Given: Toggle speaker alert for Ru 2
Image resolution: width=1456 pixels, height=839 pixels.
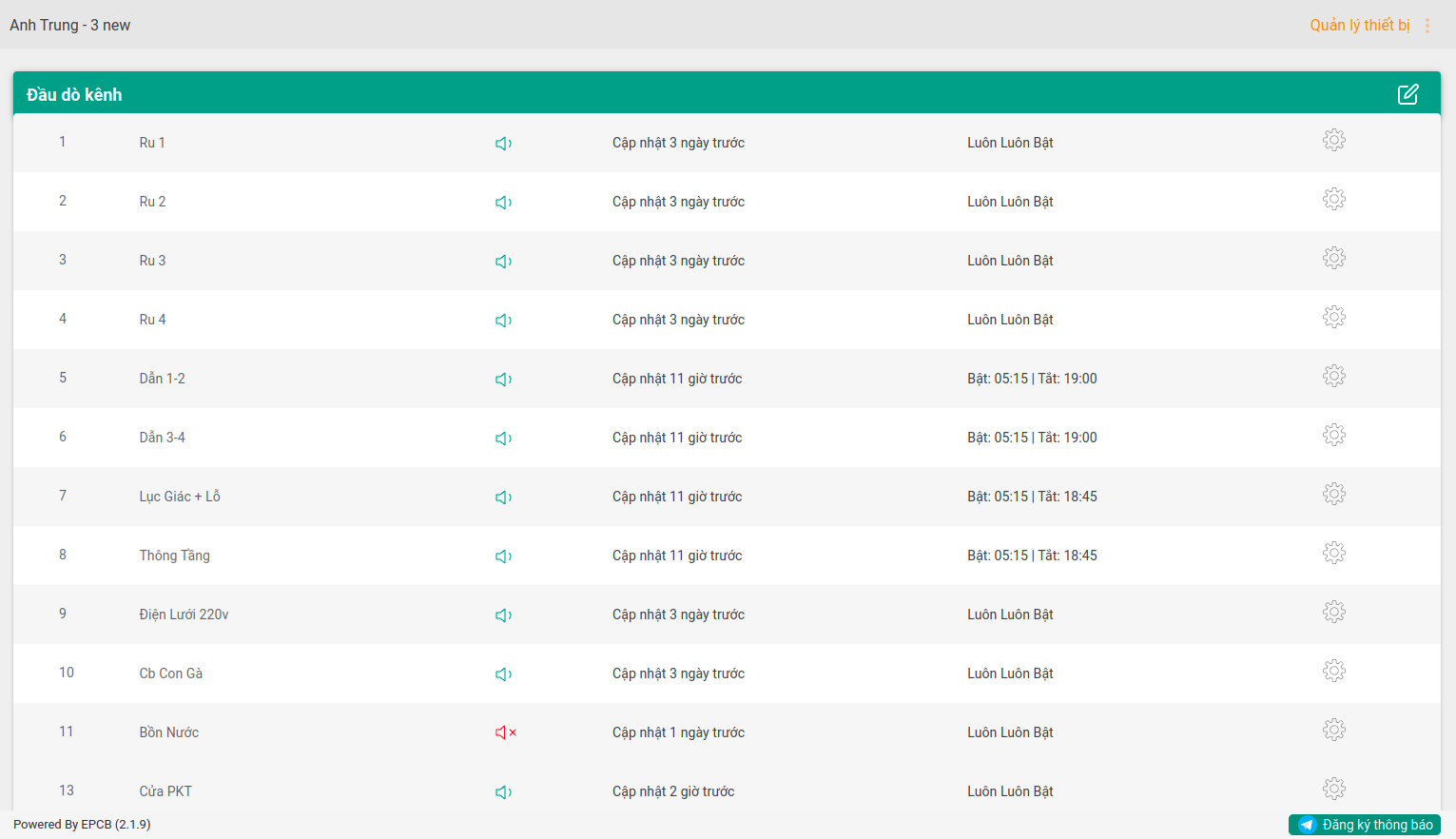Looking at the screenshot, I should (504, 203).
